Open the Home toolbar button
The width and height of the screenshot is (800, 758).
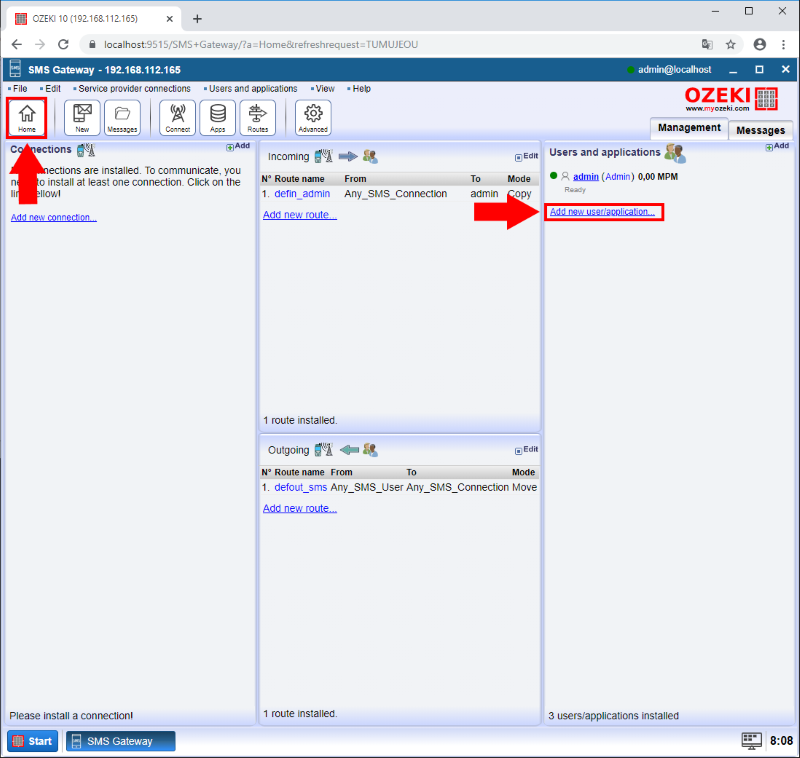click(27, 117)
